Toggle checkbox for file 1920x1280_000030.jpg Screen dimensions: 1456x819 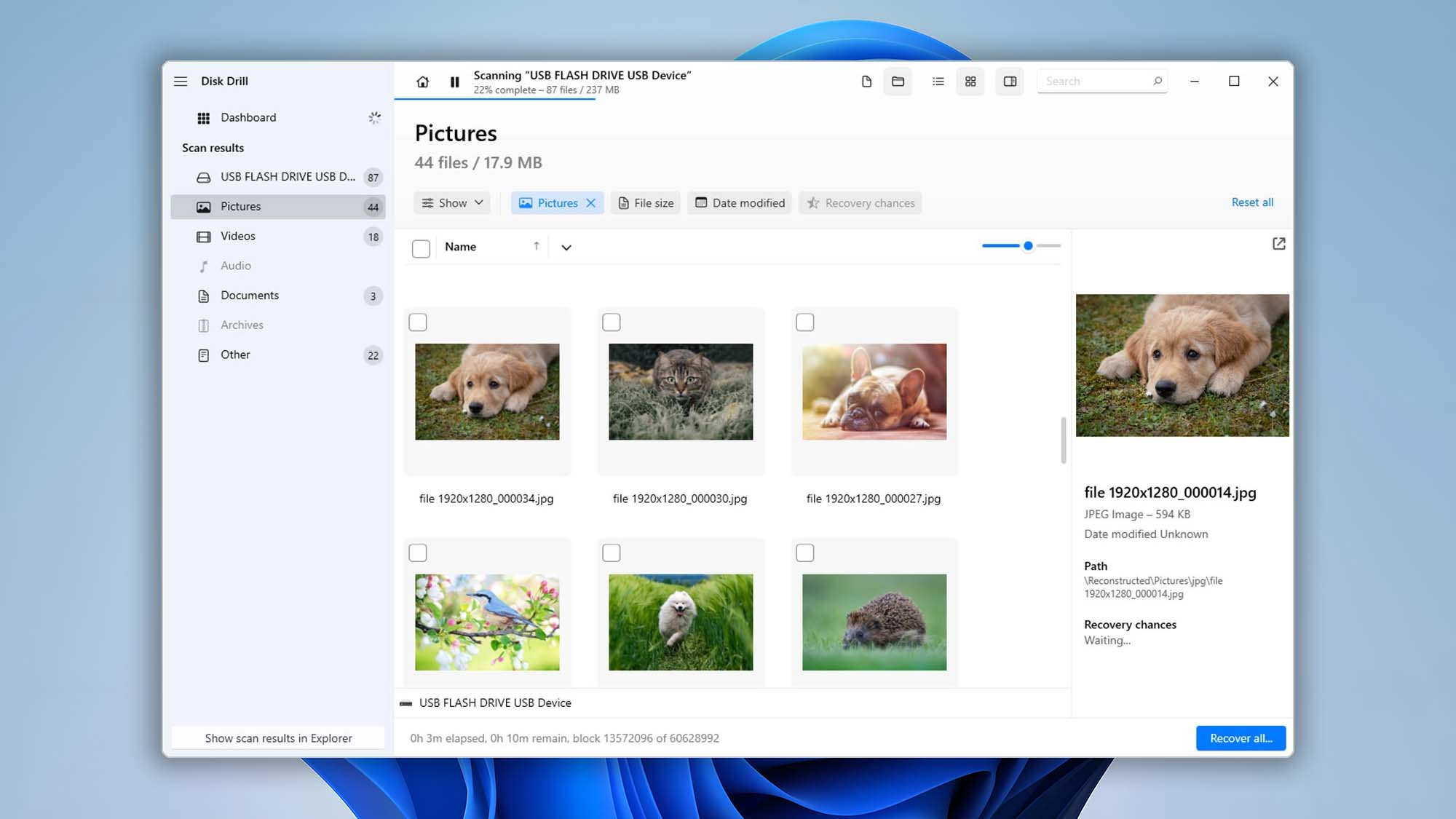tap(612, 322)
